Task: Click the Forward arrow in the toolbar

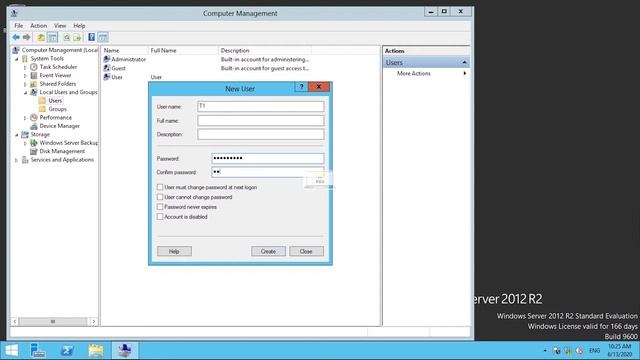Action: (x=27, y=38)
